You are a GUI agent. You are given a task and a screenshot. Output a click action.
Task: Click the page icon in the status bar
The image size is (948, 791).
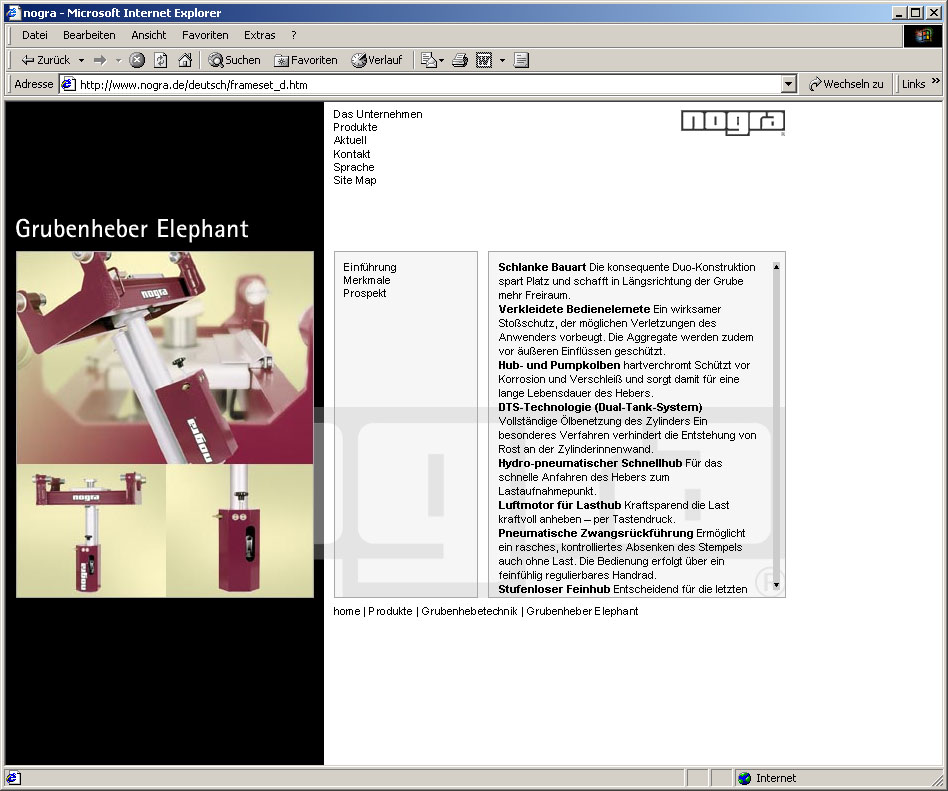13,778
